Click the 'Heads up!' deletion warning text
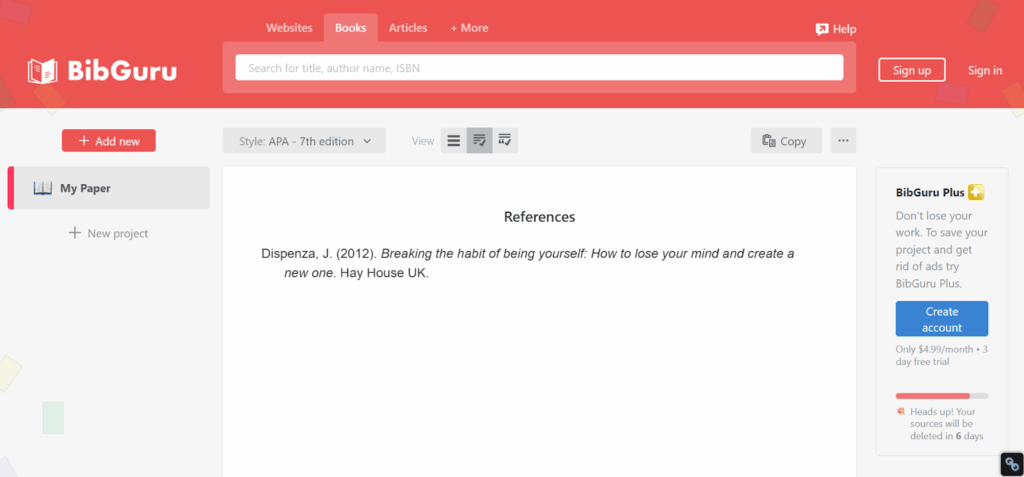Image resolution: width=1024 pixels, height=477 pixels. click(x=946, y=424)
